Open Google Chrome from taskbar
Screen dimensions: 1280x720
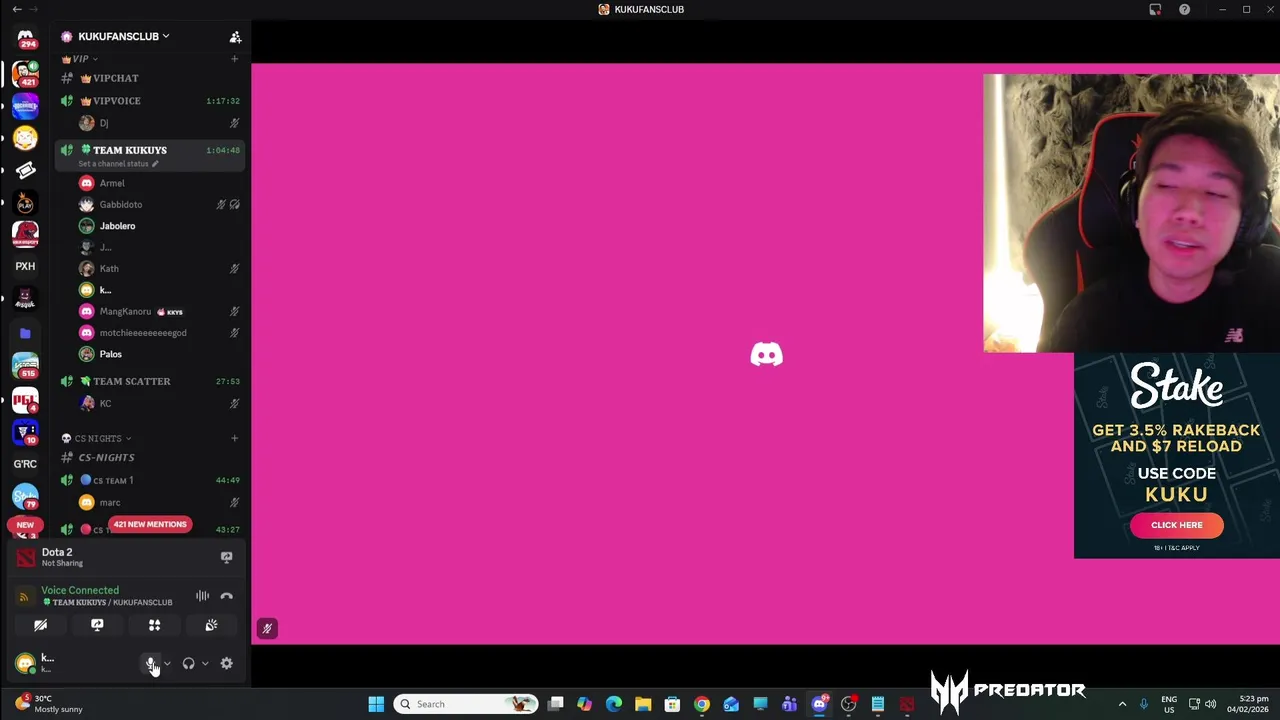(702, 704)
